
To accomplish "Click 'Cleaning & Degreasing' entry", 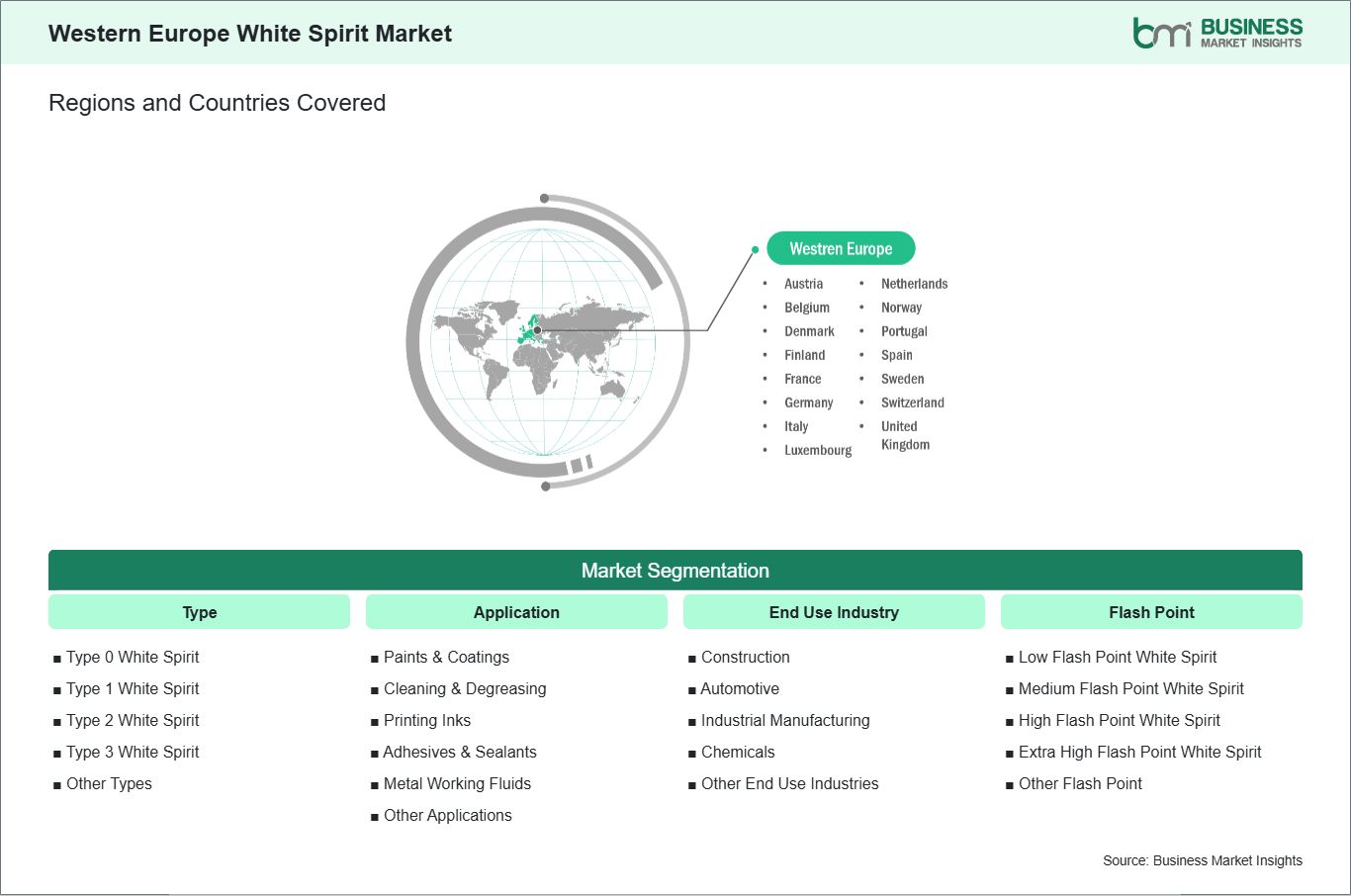I will click(x=465, y=688).
